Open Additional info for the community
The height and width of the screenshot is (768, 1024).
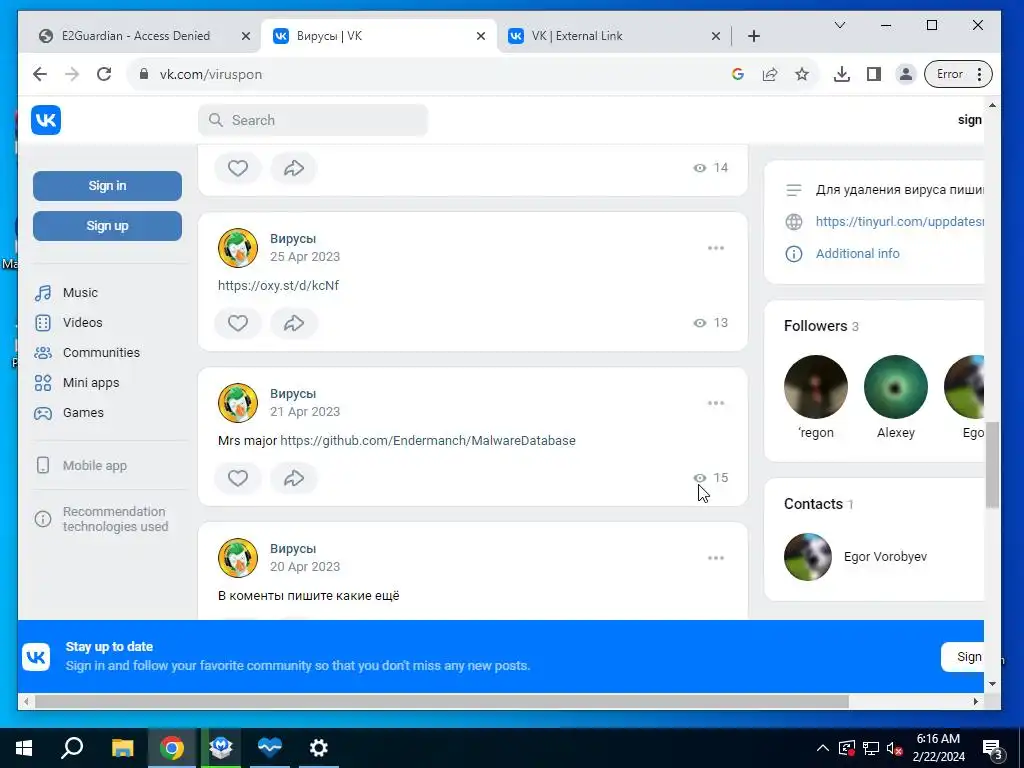[857, 253]
